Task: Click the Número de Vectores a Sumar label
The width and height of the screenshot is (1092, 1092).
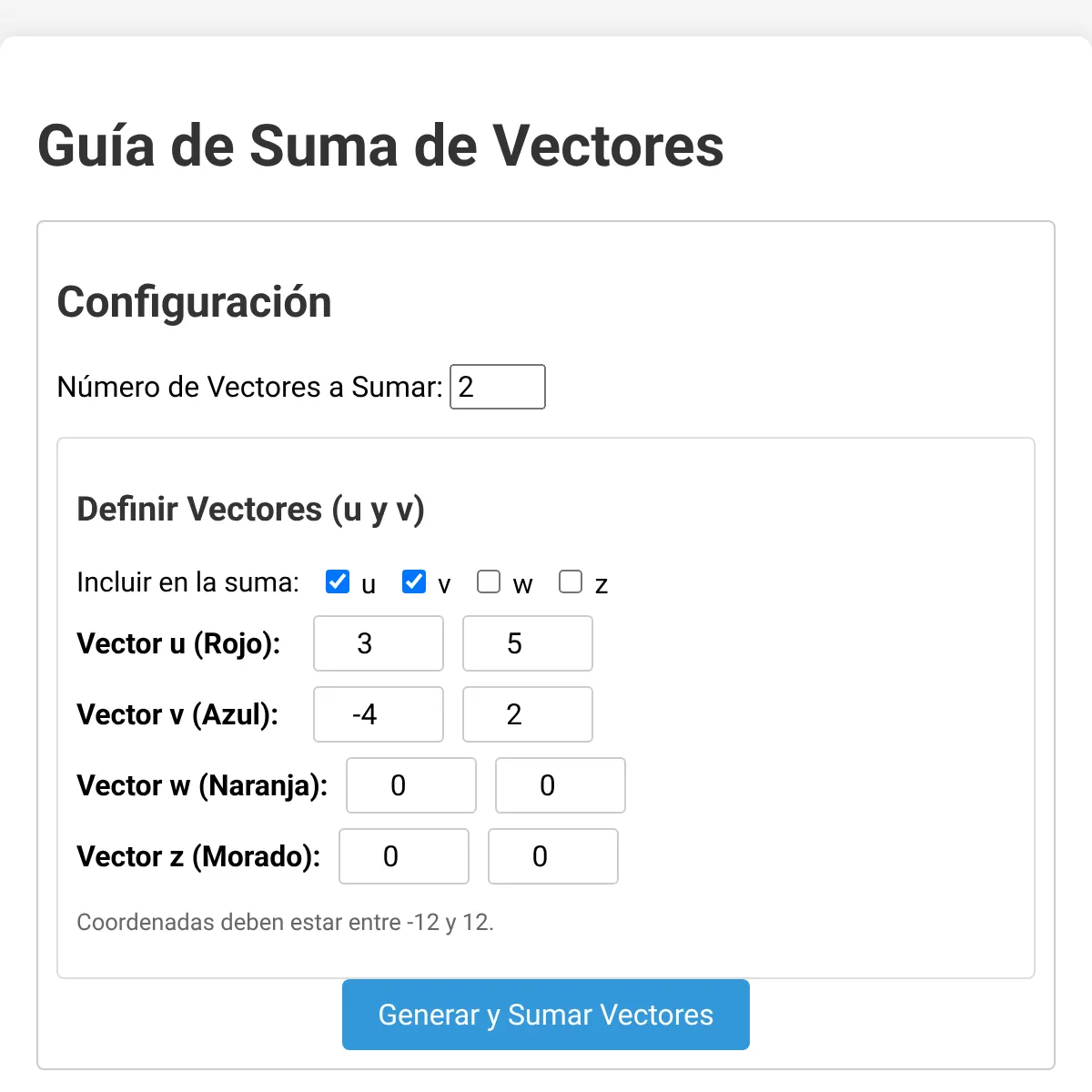Action: (250, 388)
